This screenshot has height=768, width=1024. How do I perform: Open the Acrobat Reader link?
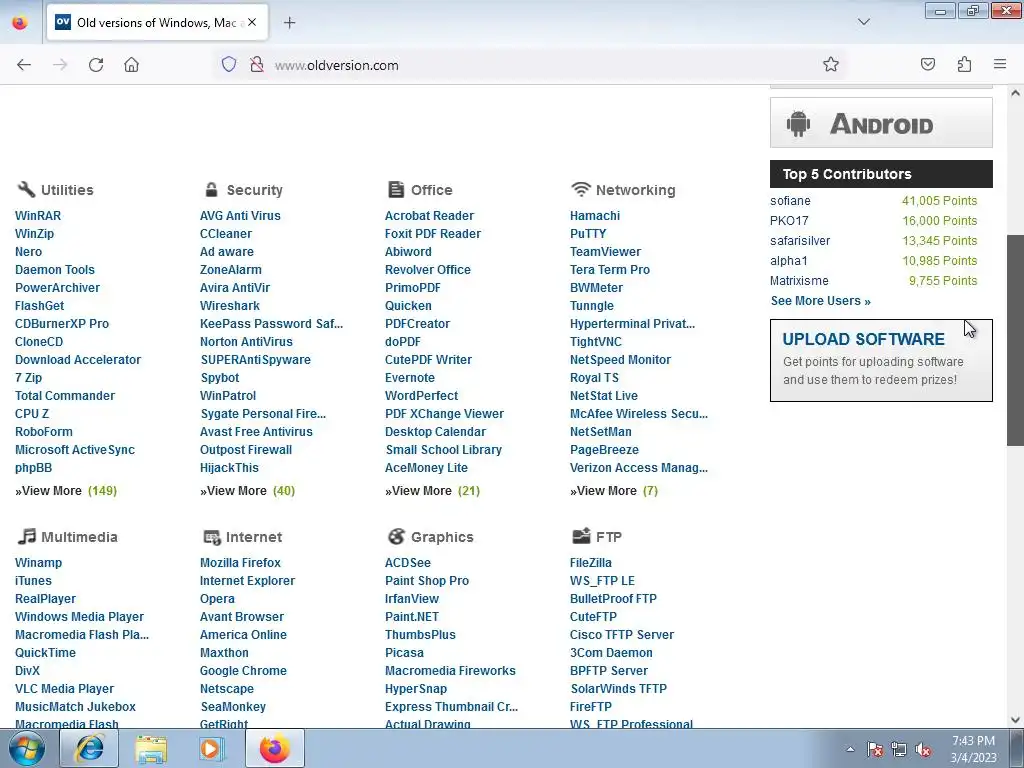(x=429, y=216)
